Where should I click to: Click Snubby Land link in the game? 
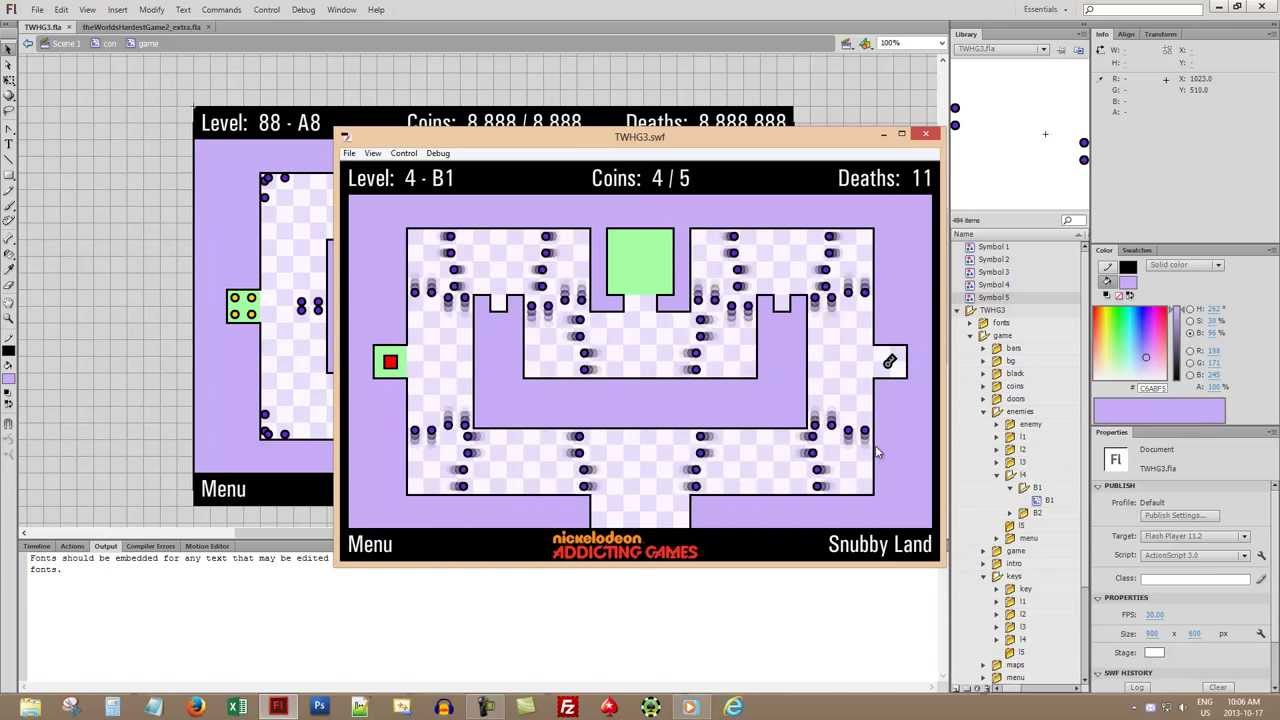[880, 545]
